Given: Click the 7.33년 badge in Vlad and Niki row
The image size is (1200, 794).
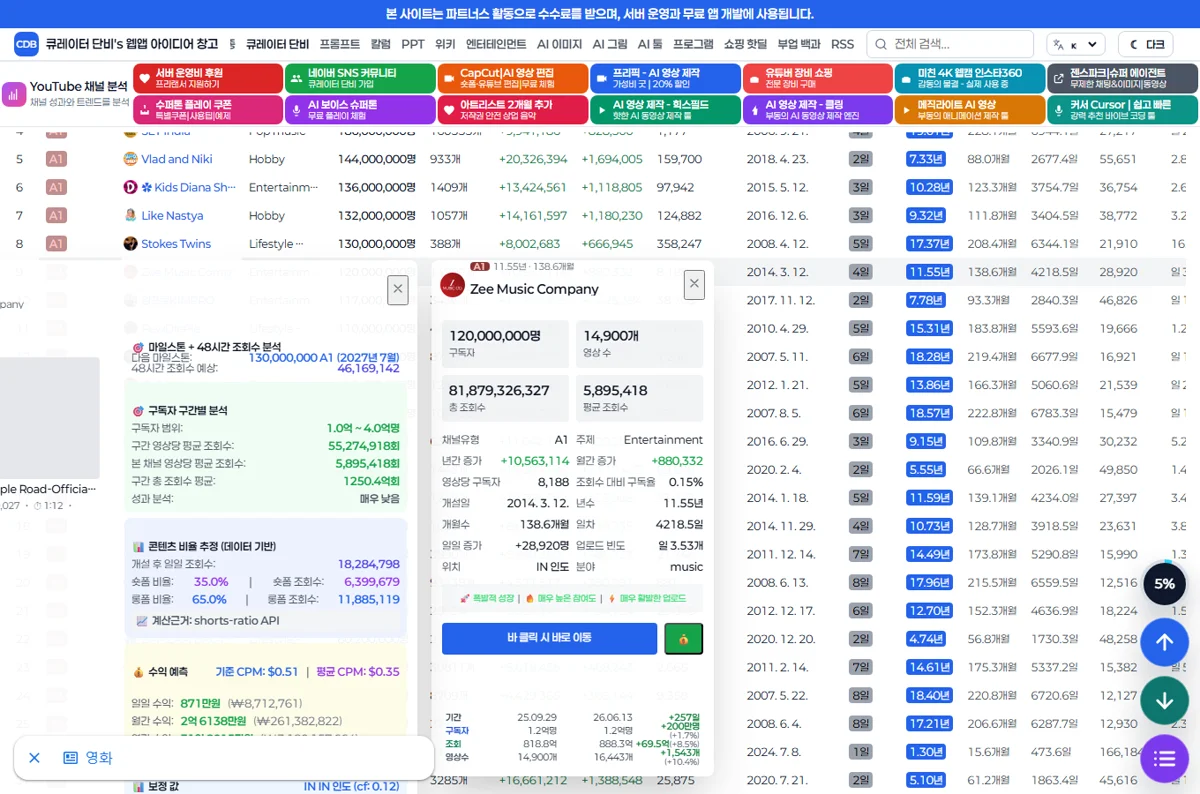Looking at the screenshot, I should [x=925, y=159].
